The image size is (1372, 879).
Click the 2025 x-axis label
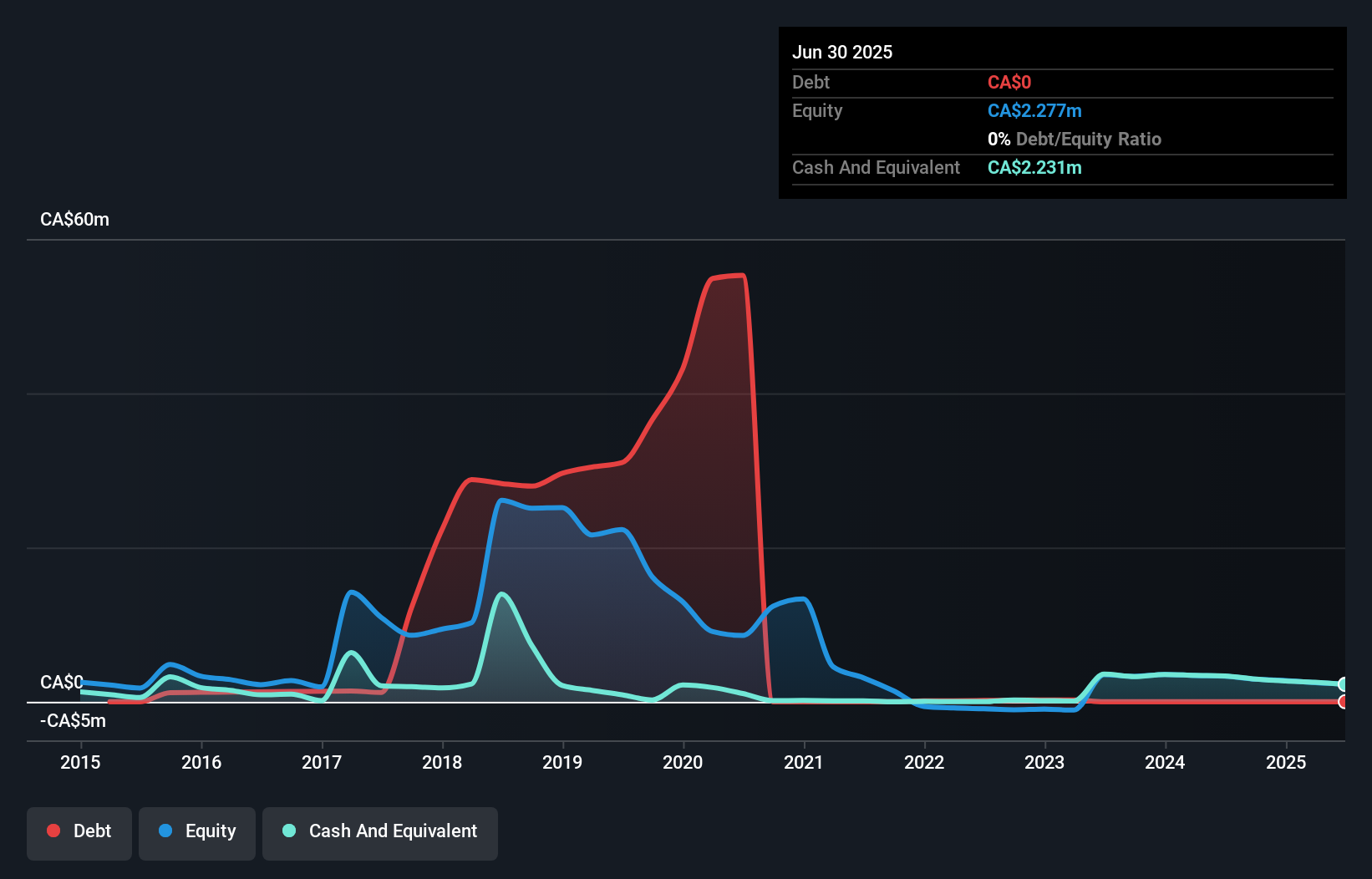point(1286,762)
